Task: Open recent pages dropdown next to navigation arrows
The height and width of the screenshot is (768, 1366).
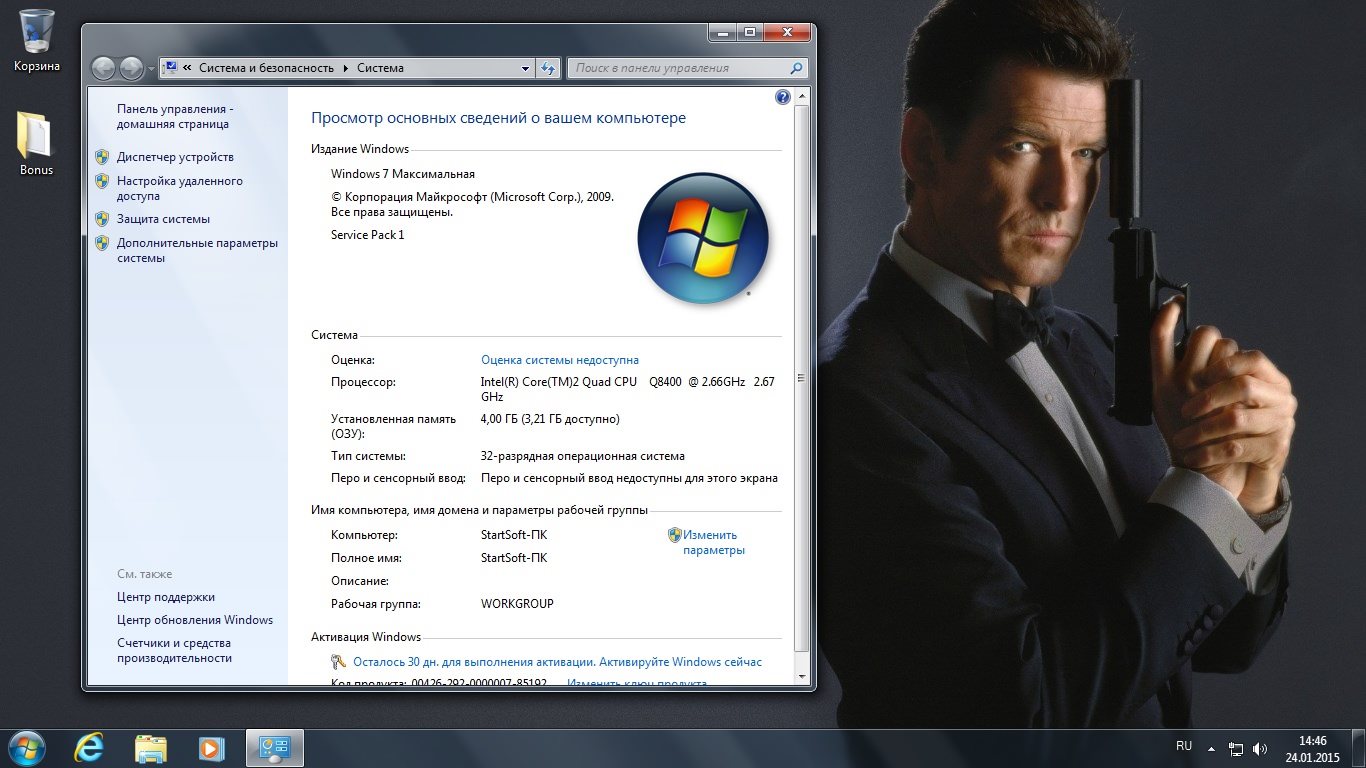Action: (x=151, y=69)
